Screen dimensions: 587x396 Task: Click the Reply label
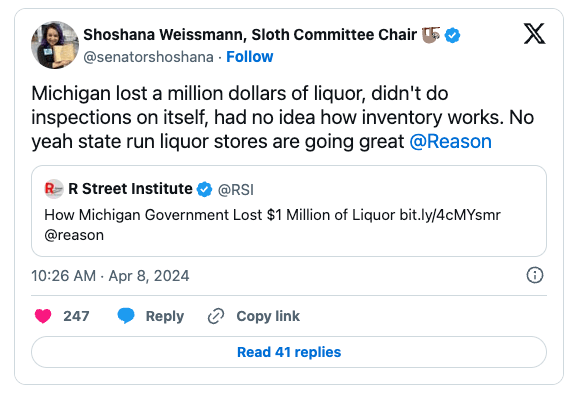click(x=165, y=316)
